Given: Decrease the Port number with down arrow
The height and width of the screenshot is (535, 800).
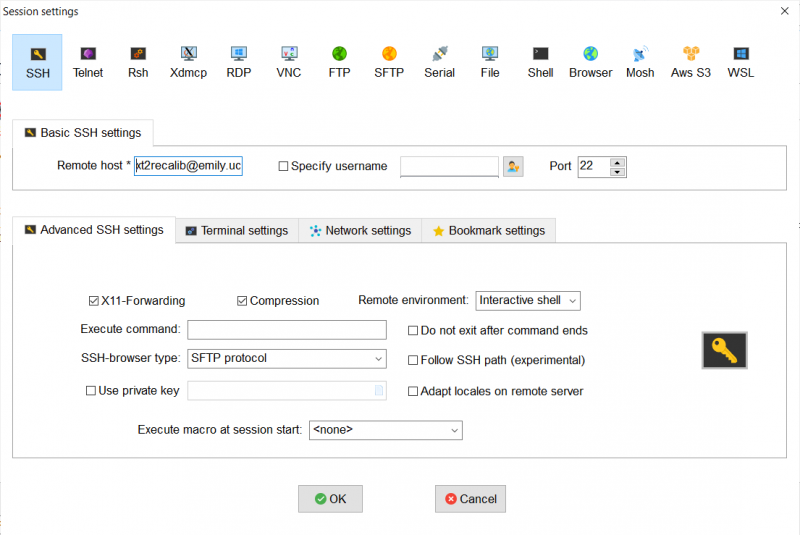Looking at the screenshot, I should pyautogui.click(x=617, y=172).
